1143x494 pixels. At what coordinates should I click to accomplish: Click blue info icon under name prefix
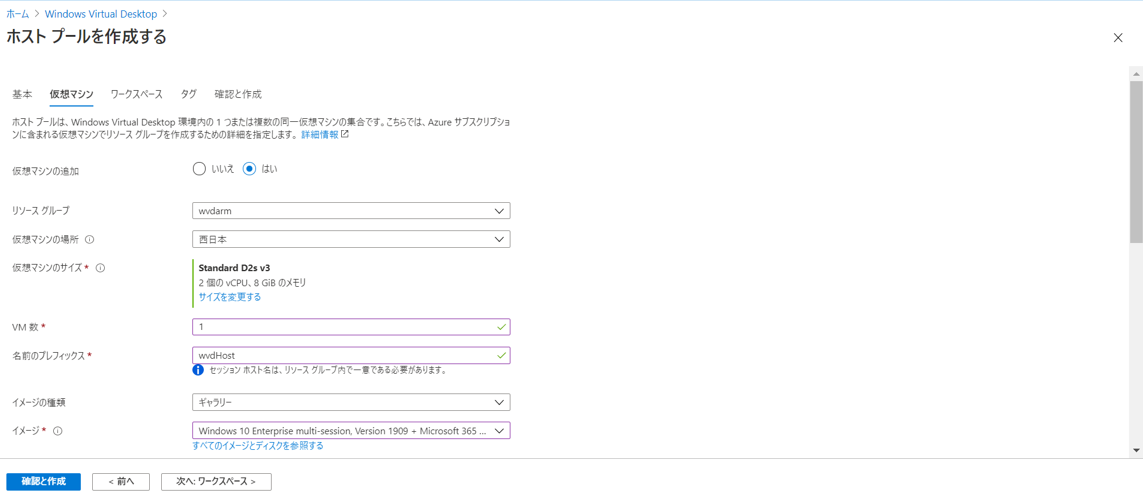(x=198, y=369)
